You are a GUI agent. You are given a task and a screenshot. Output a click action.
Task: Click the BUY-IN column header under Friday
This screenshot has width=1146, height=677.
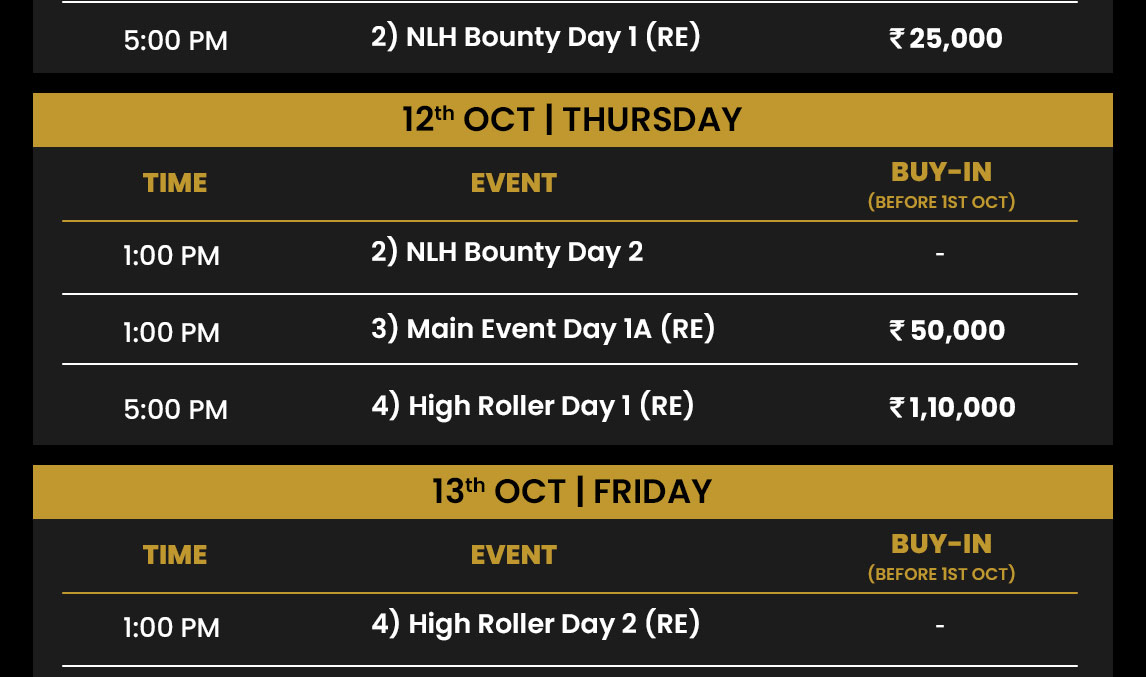[x=941, y=558]
